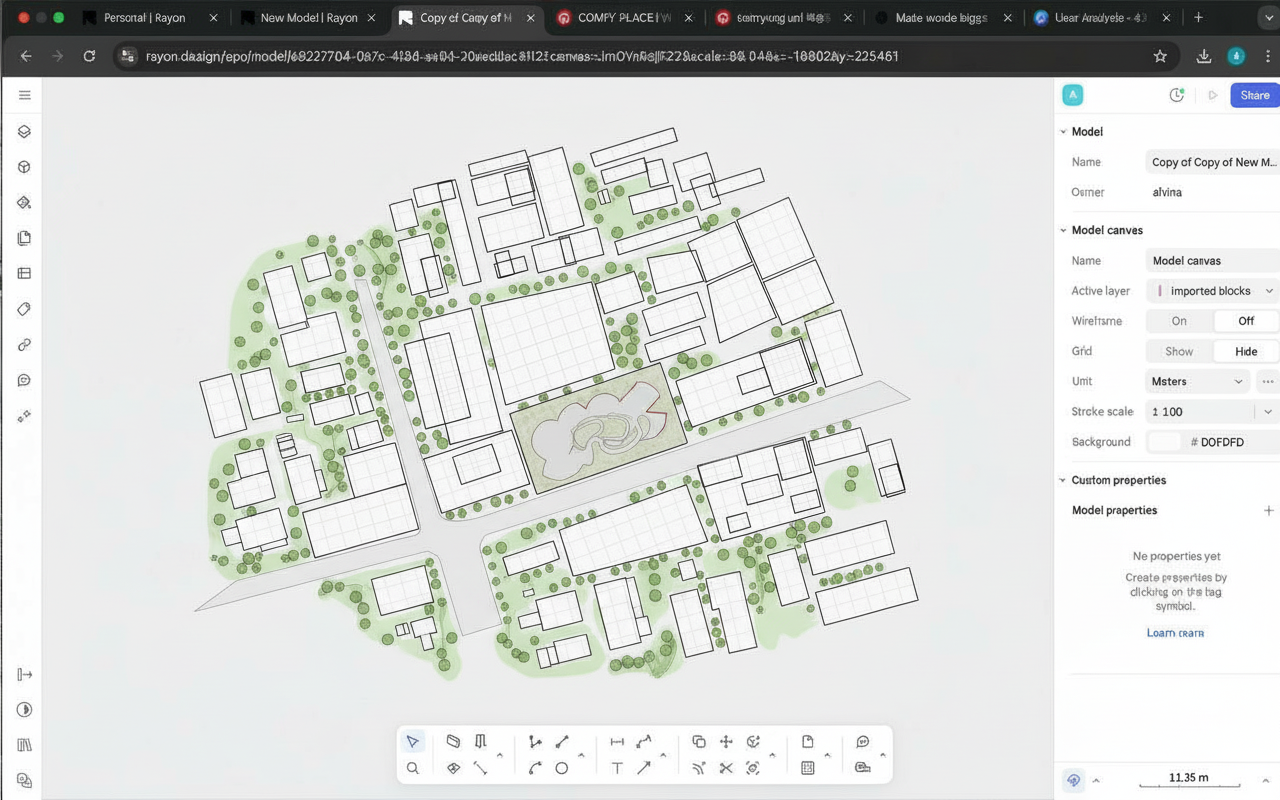Open the tags panel in sidebar

pyautogui.click(x=24, y=309)
